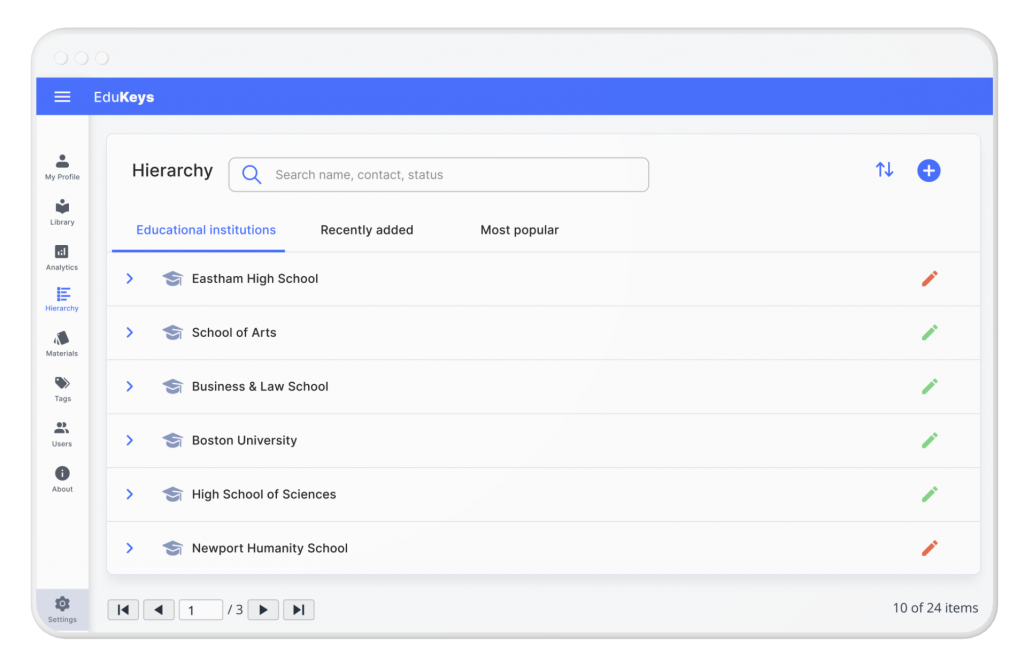This screenshot has width=1024, height=666.
Task: Click the sort arrows icon above the list
Action: tap(884, 170)
